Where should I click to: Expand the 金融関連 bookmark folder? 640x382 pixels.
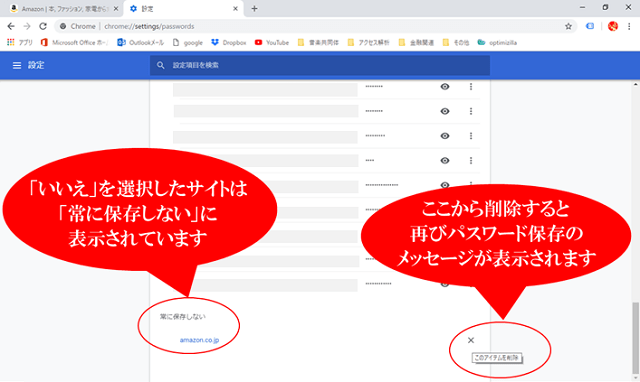point(416,42)
